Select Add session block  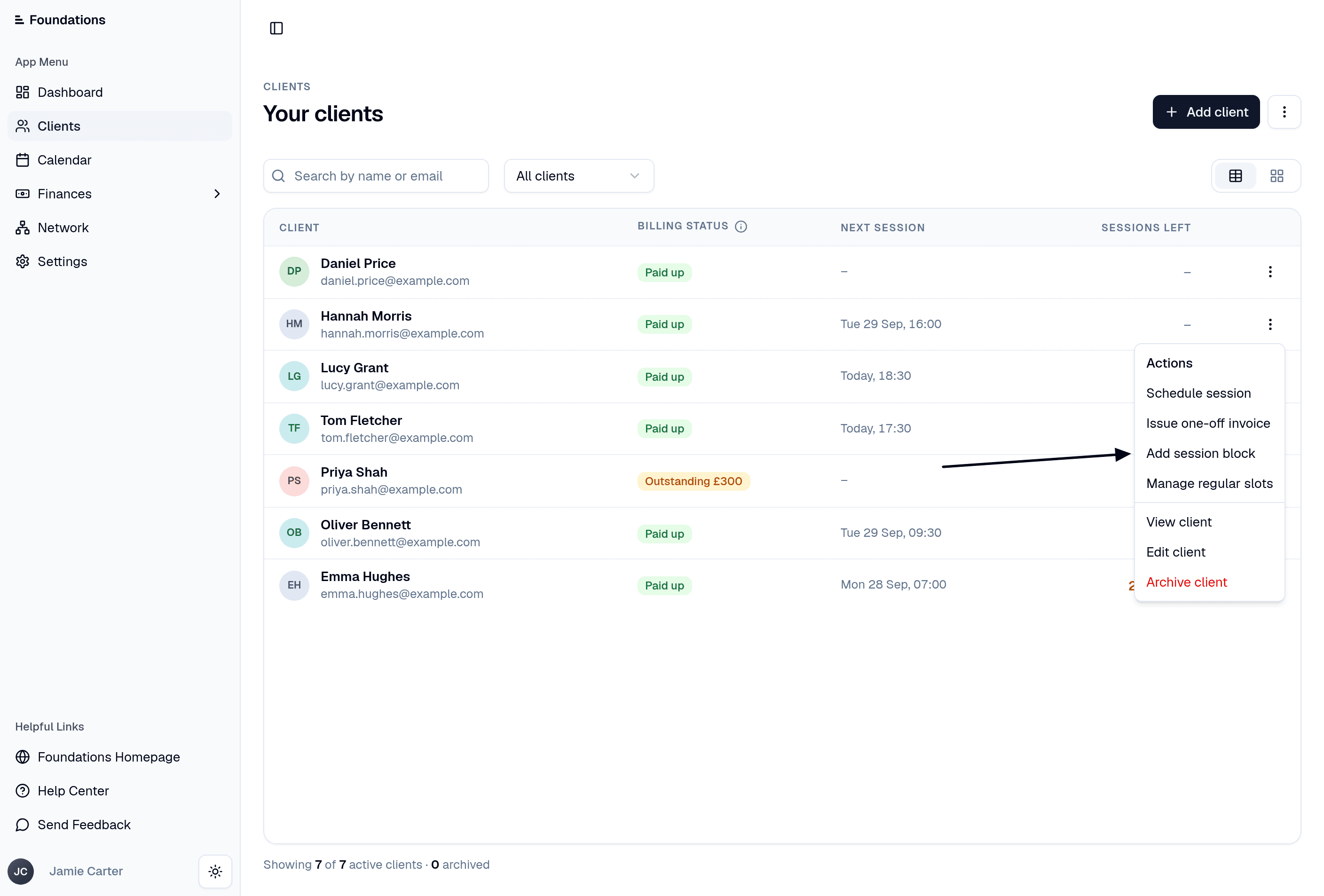(1209, 454)
